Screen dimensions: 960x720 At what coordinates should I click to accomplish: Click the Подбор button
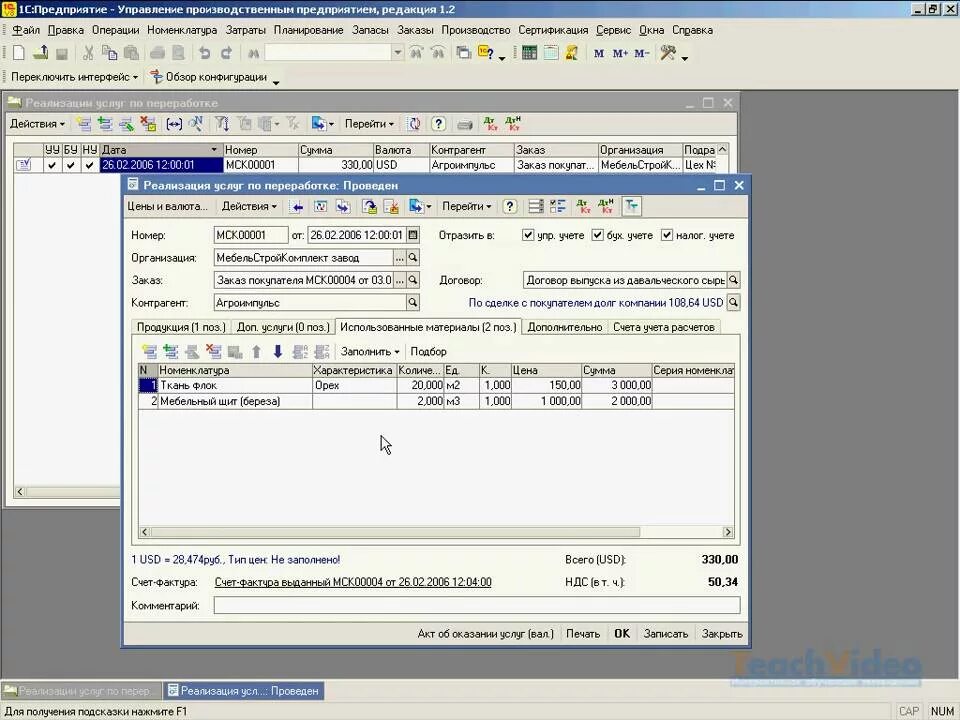tap(429, 351)
